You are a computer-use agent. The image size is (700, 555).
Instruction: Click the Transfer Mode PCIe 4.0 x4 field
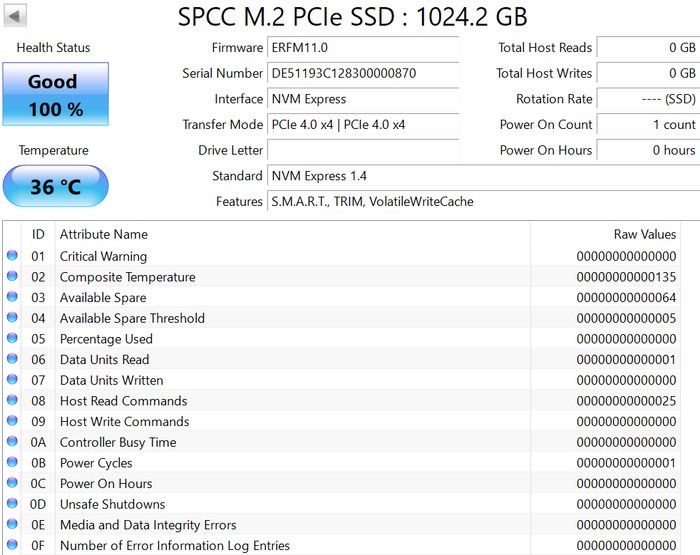pyautogui.click(x=363, y=125)
